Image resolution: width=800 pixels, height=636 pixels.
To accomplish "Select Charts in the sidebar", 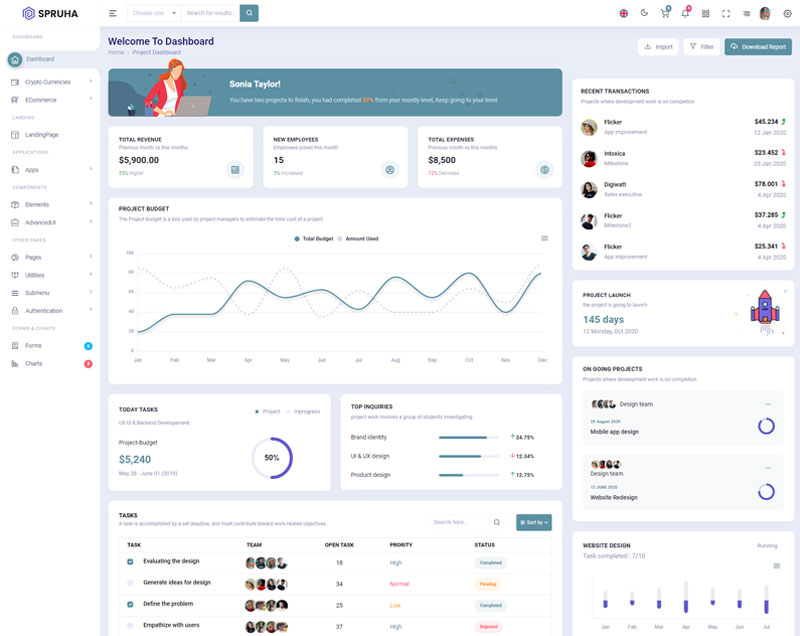I will click(34, 363).
